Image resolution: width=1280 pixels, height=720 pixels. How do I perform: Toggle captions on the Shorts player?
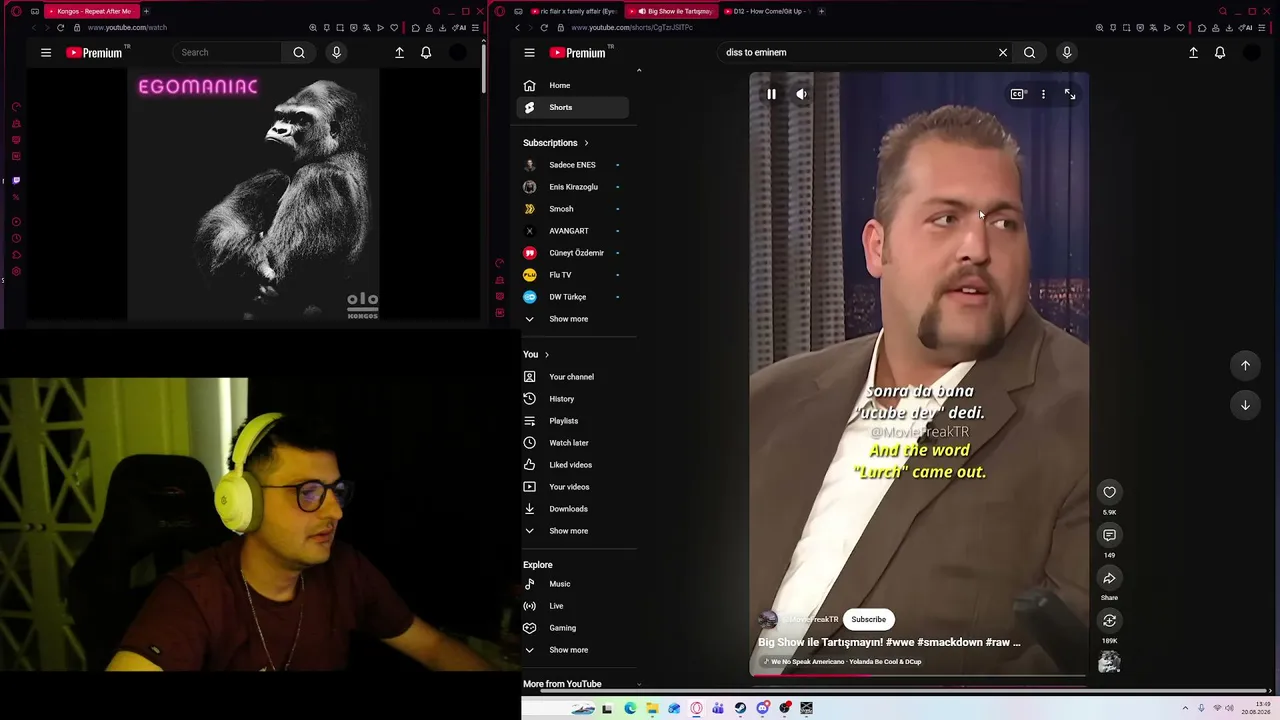tap(1017, 94)
